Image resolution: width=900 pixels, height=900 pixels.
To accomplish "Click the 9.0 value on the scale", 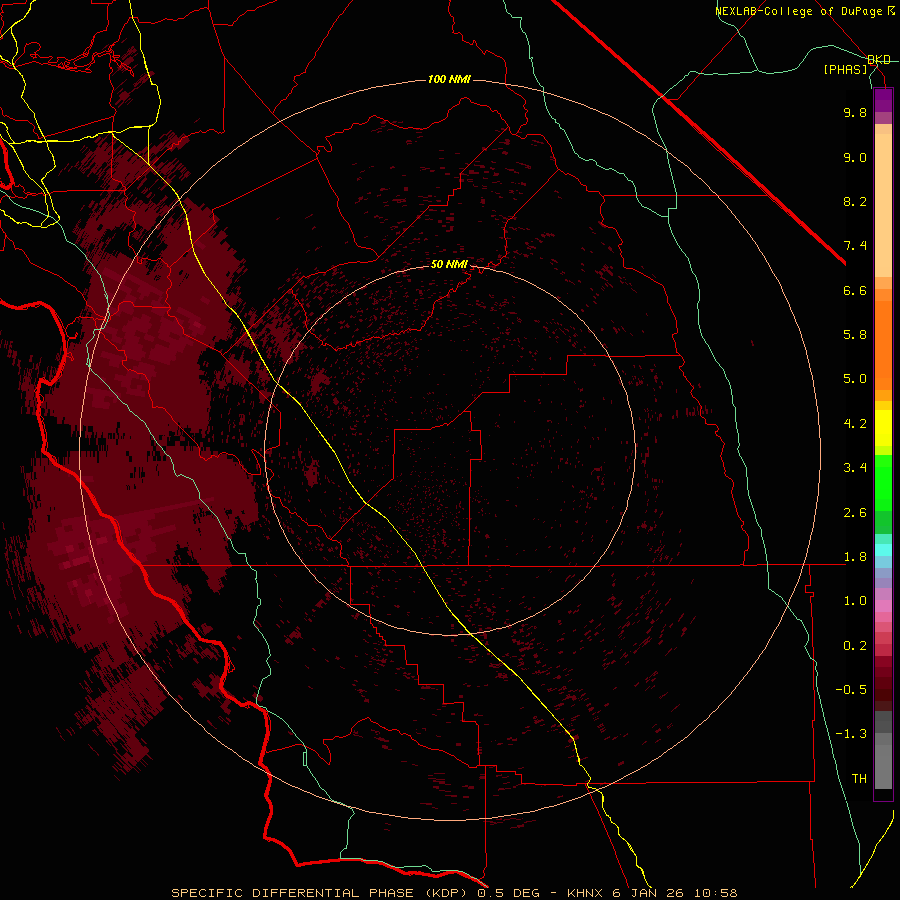I will click(x=855, y=157).
